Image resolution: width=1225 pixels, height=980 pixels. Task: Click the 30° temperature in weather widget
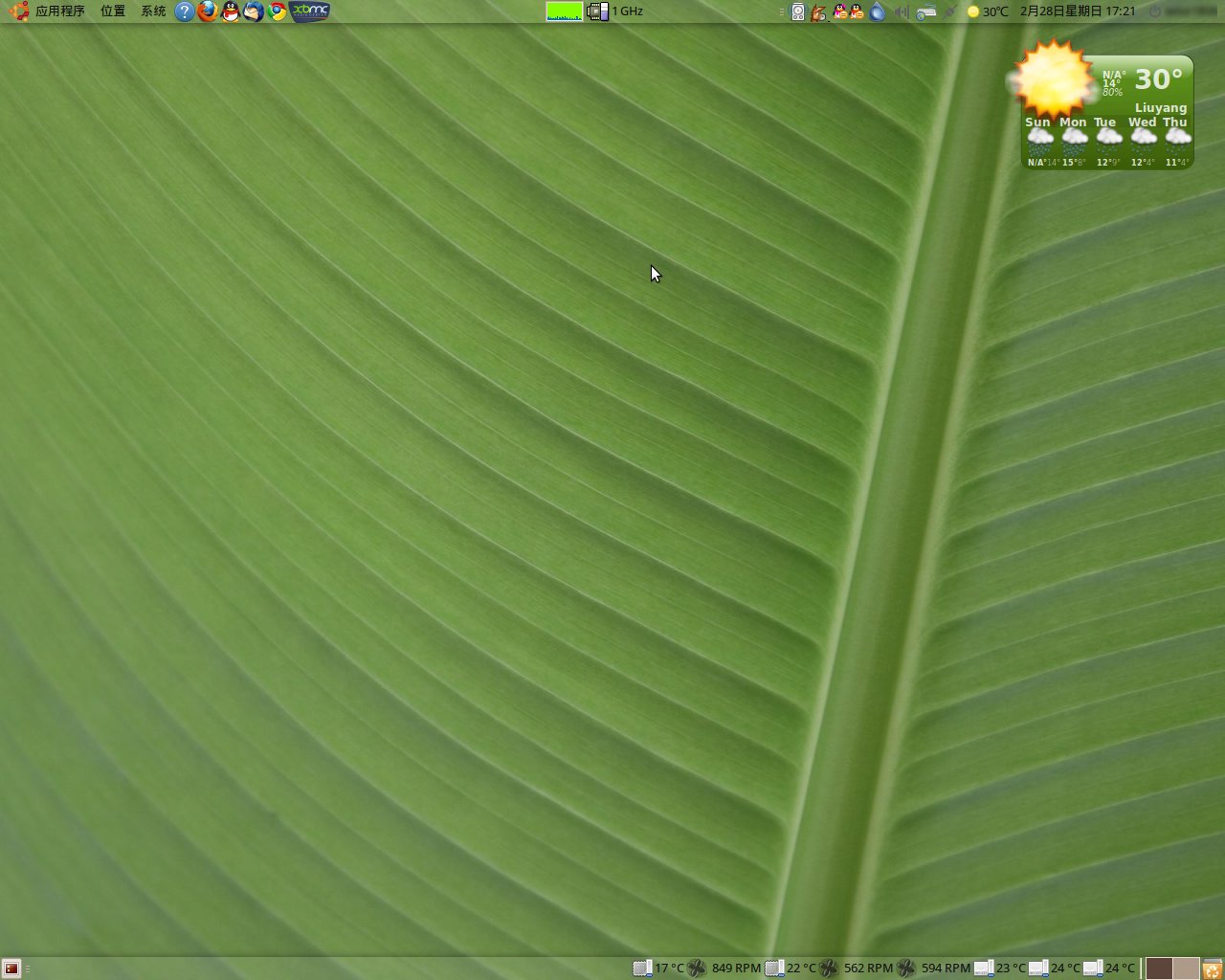point(1159,78)
